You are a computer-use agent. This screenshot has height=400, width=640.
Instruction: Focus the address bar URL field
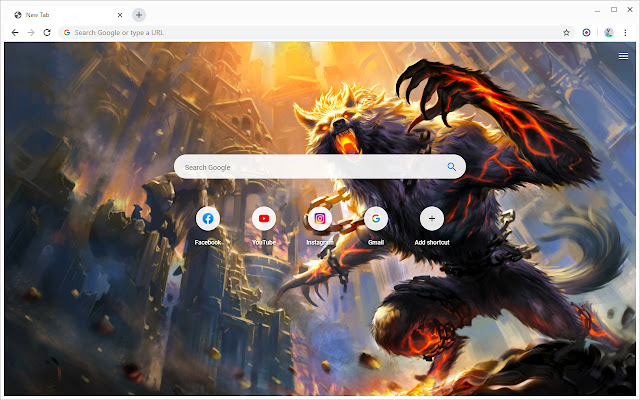tap(316, 33)
